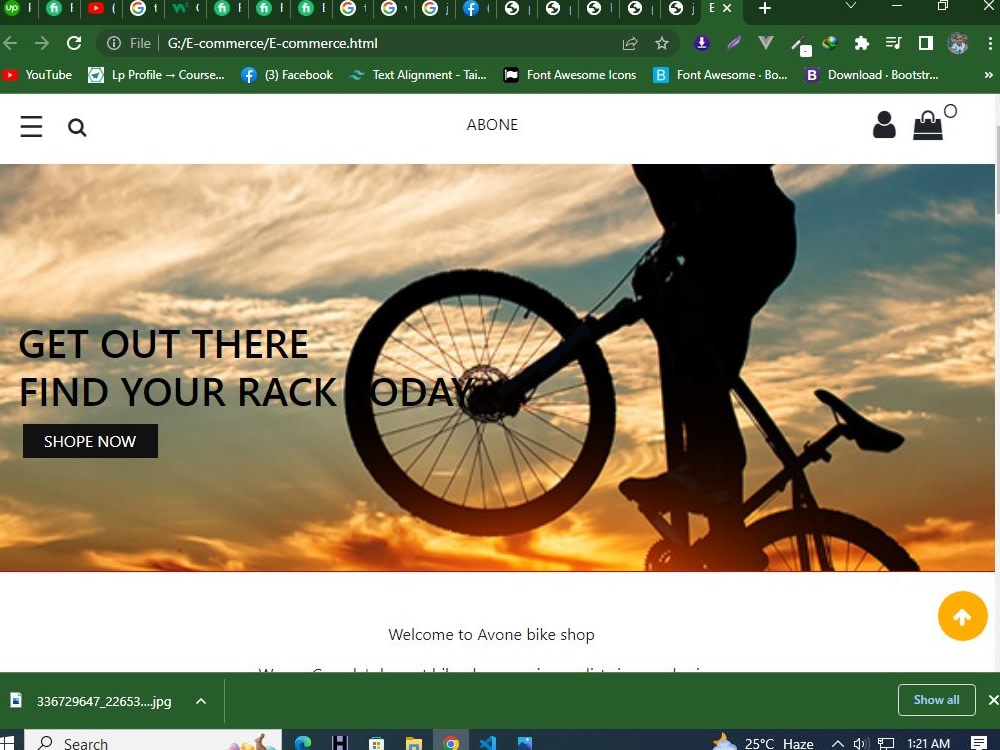Open Visual Studio Code from the taskbar
Screen dimensions: 1000x750
(x=487, y=743)
